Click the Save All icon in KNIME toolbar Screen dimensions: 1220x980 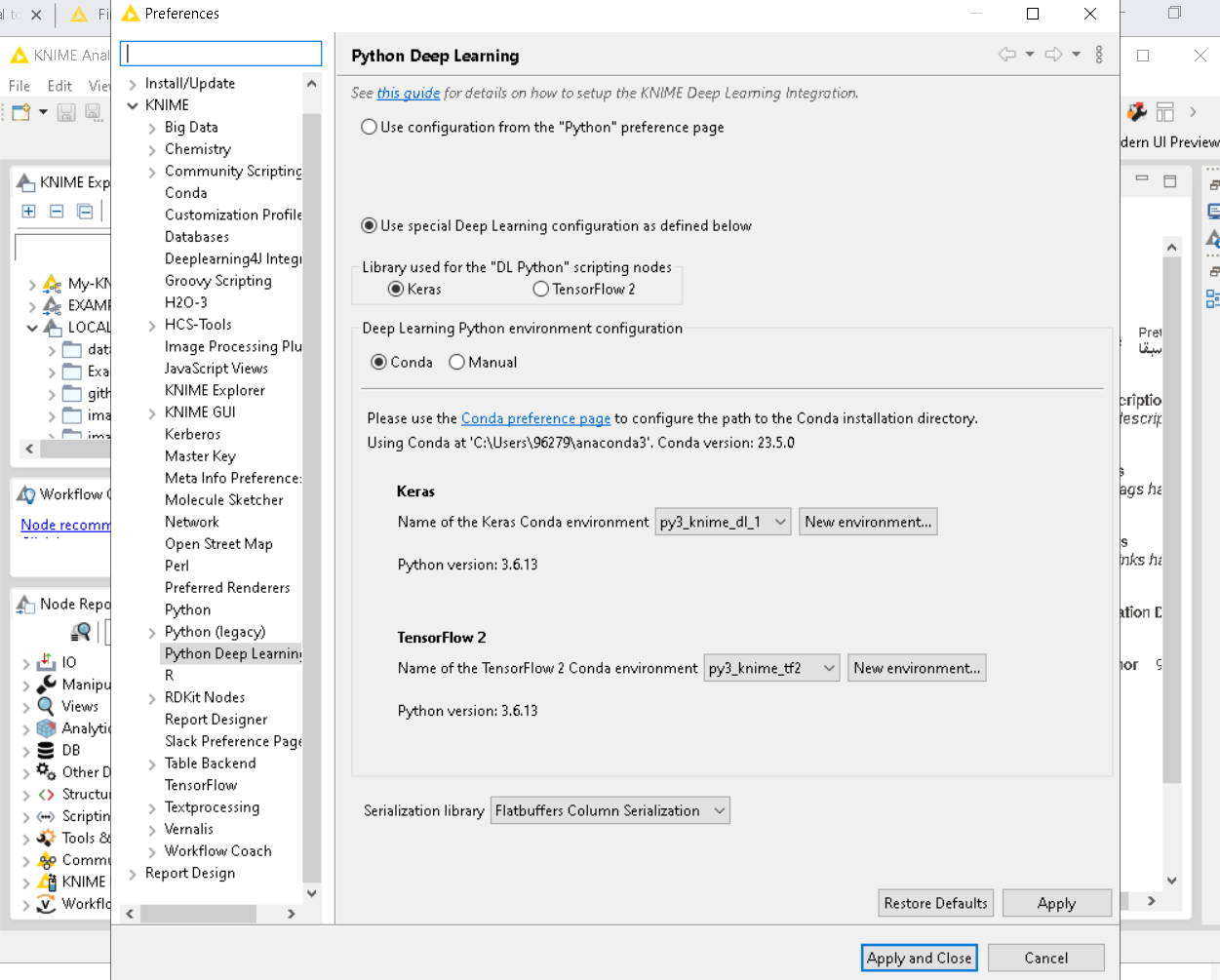(93, 112)
